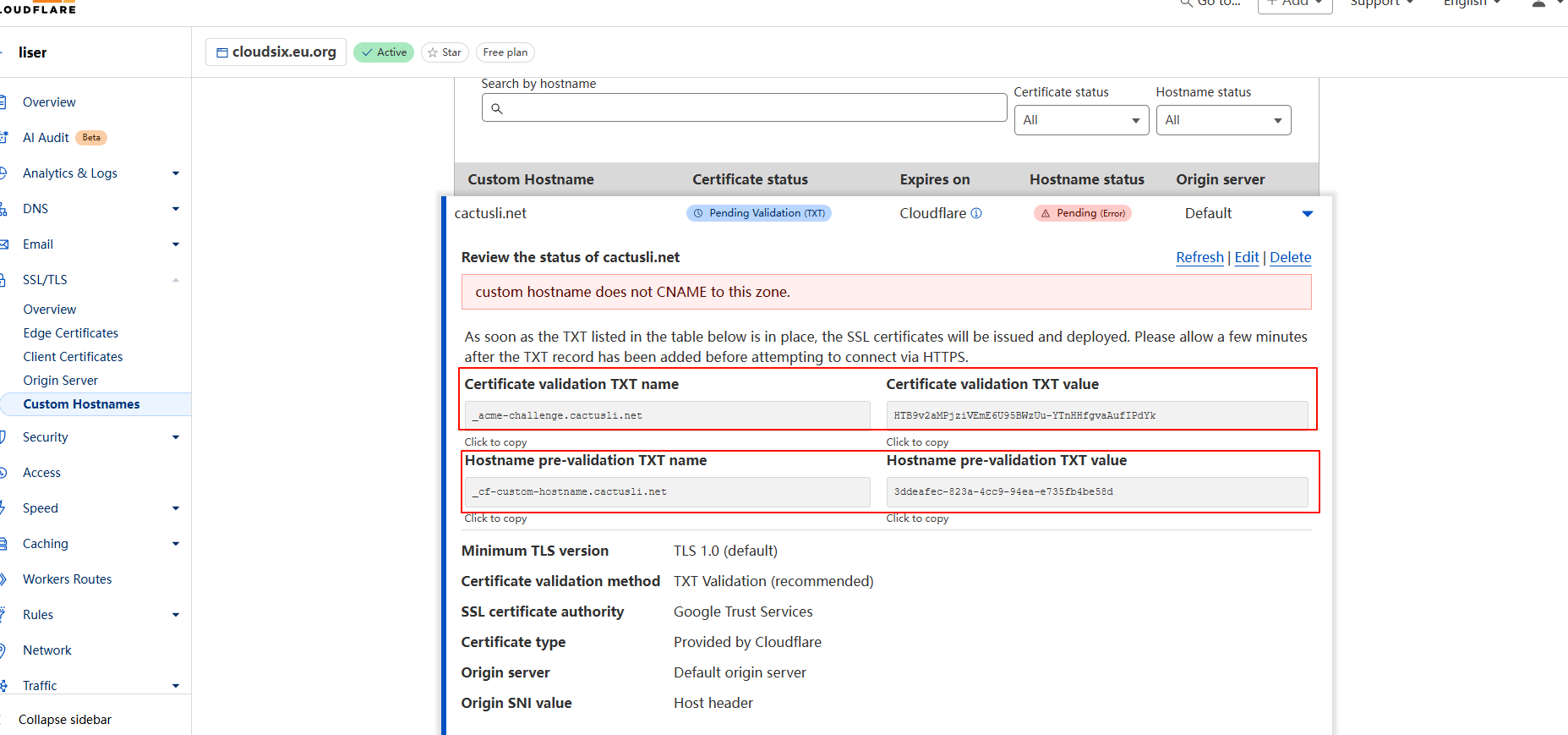Screen dimensions: 1568x735
Task: Click the TLS 1.0 (default) value
Action: click(x=725, y=551)
